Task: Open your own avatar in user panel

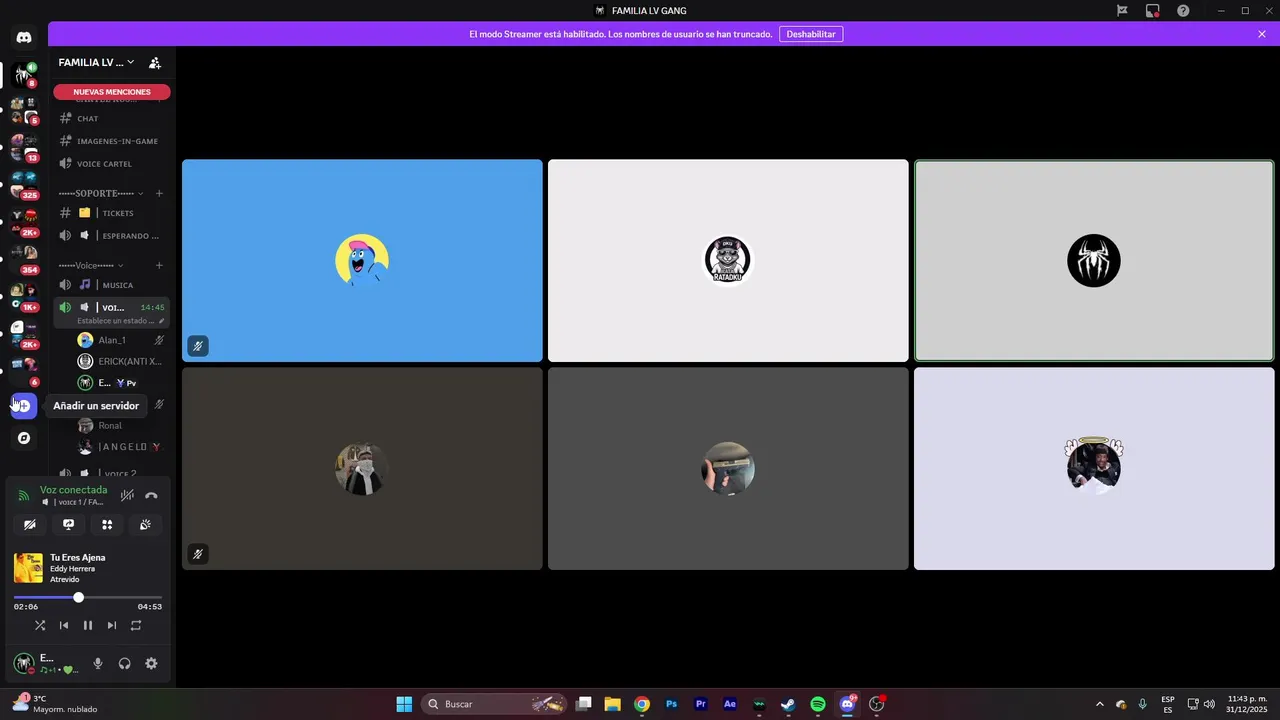Action: coord(24,663)
